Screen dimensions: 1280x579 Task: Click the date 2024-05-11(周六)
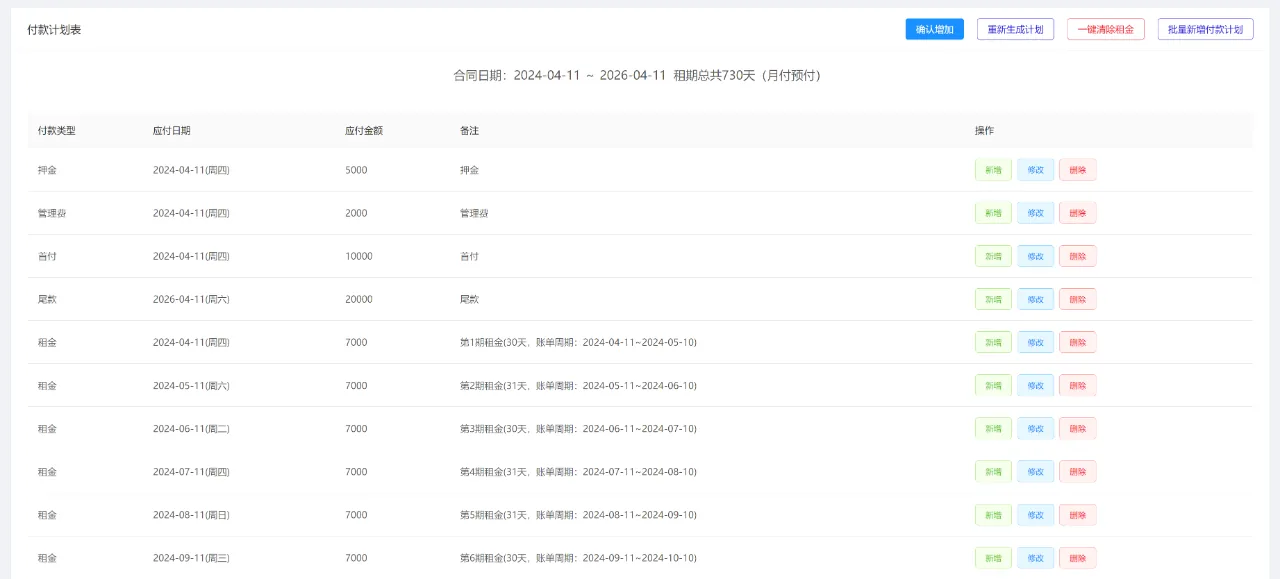(x=191, y=385)
